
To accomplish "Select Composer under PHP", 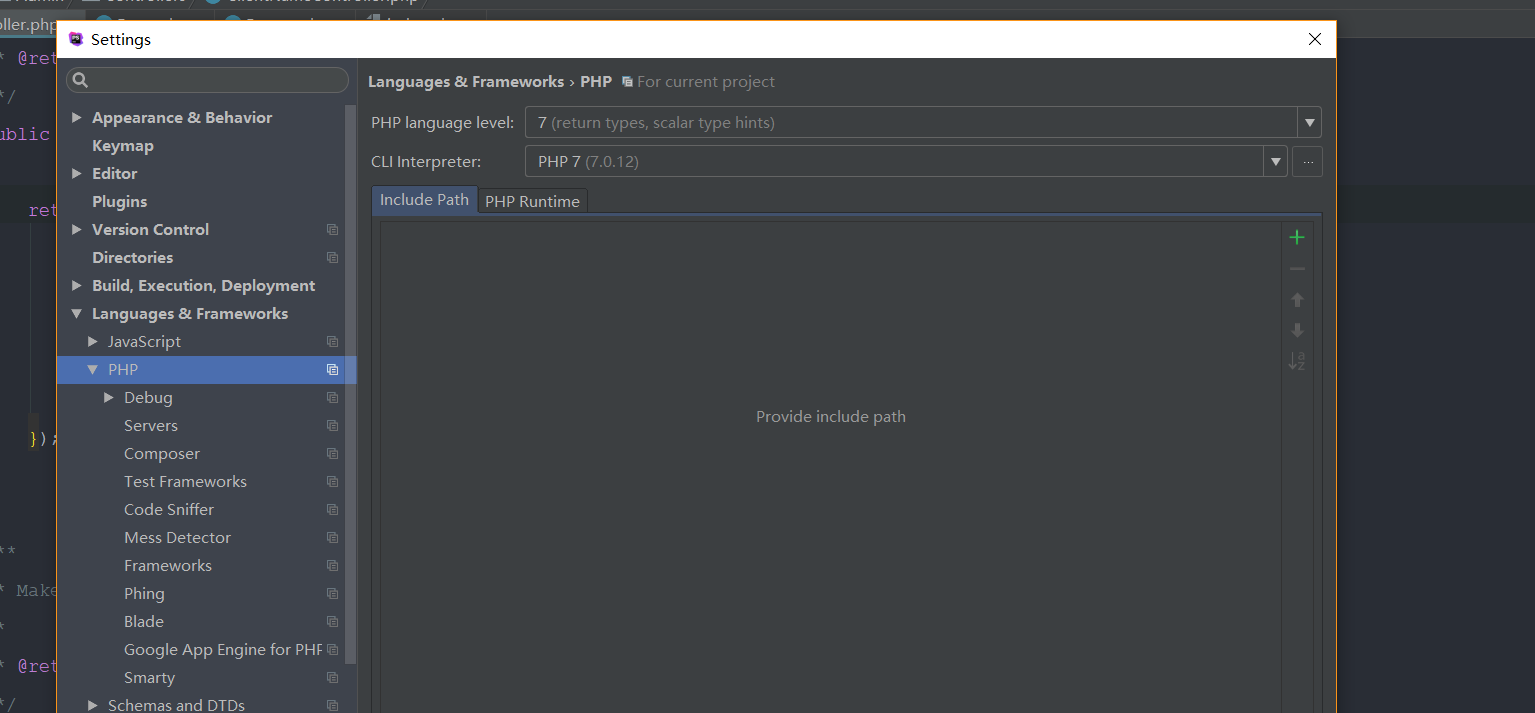I will click(162, 454).
